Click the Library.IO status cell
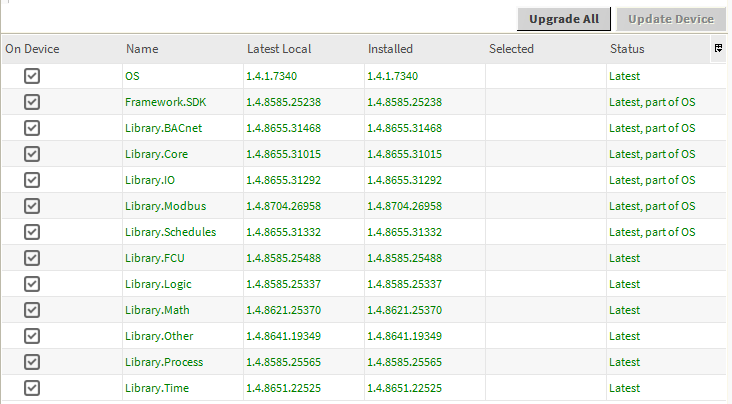This screenshot has width=732, height=404. [652, 180]
